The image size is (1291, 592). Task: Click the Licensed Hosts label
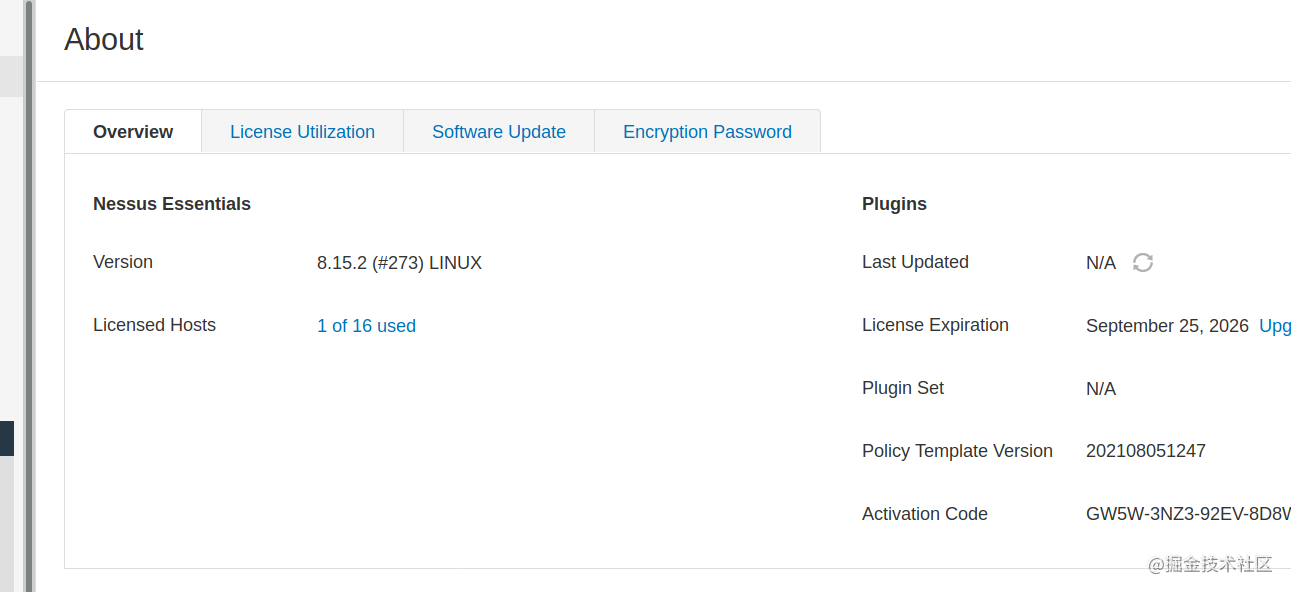(154, 325)
